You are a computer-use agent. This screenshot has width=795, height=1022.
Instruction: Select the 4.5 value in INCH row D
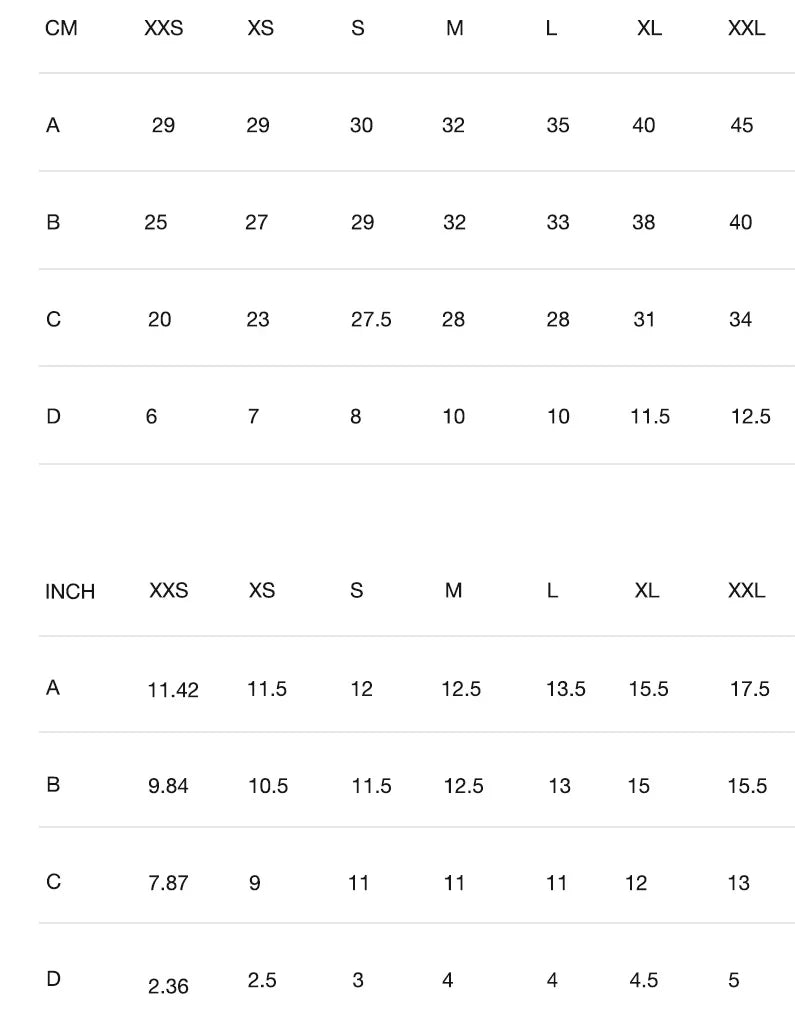644,981
